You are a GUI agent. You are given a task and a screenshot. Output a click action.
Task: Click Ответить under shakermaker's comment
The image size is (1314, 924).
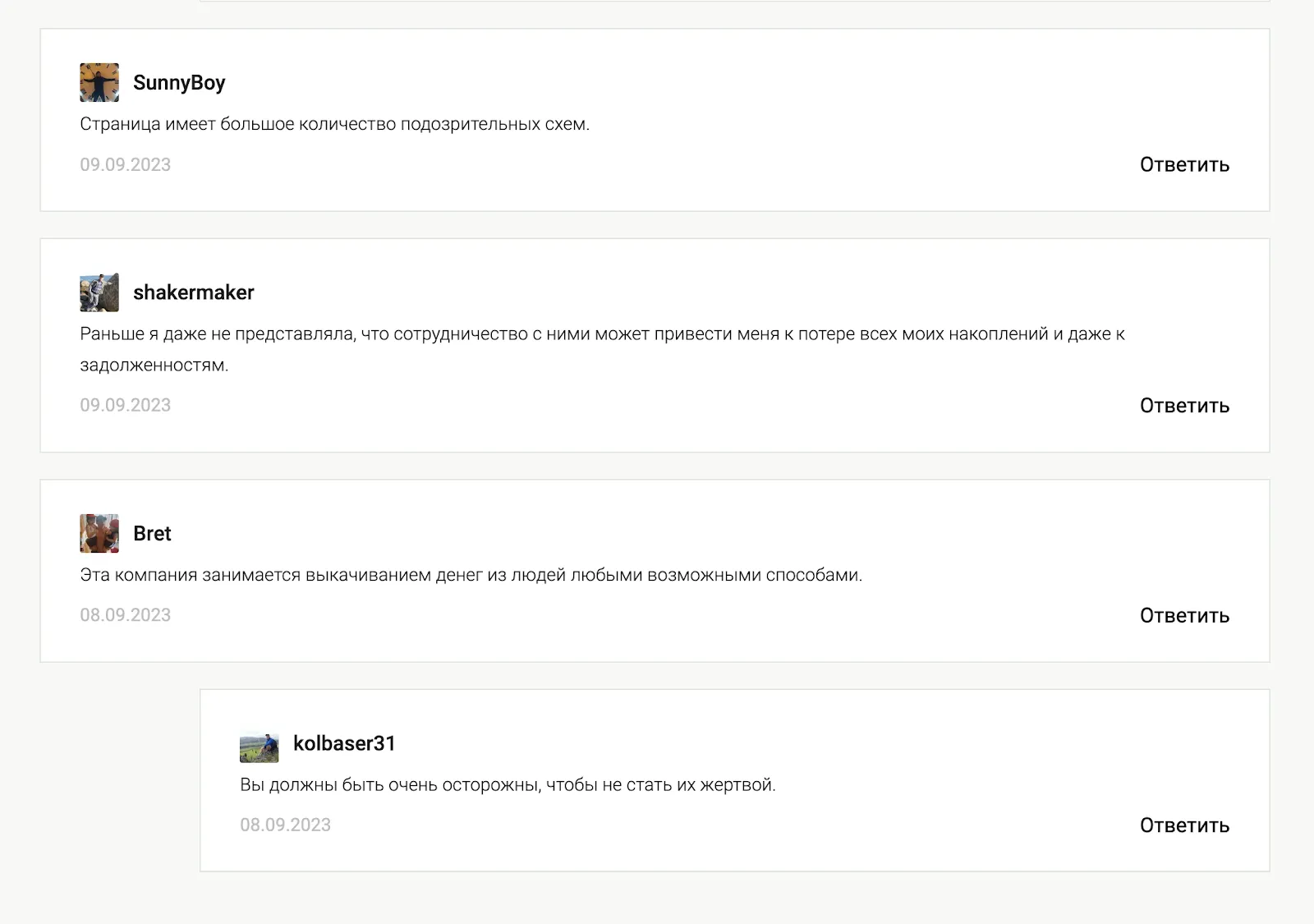coord(1184,406)
